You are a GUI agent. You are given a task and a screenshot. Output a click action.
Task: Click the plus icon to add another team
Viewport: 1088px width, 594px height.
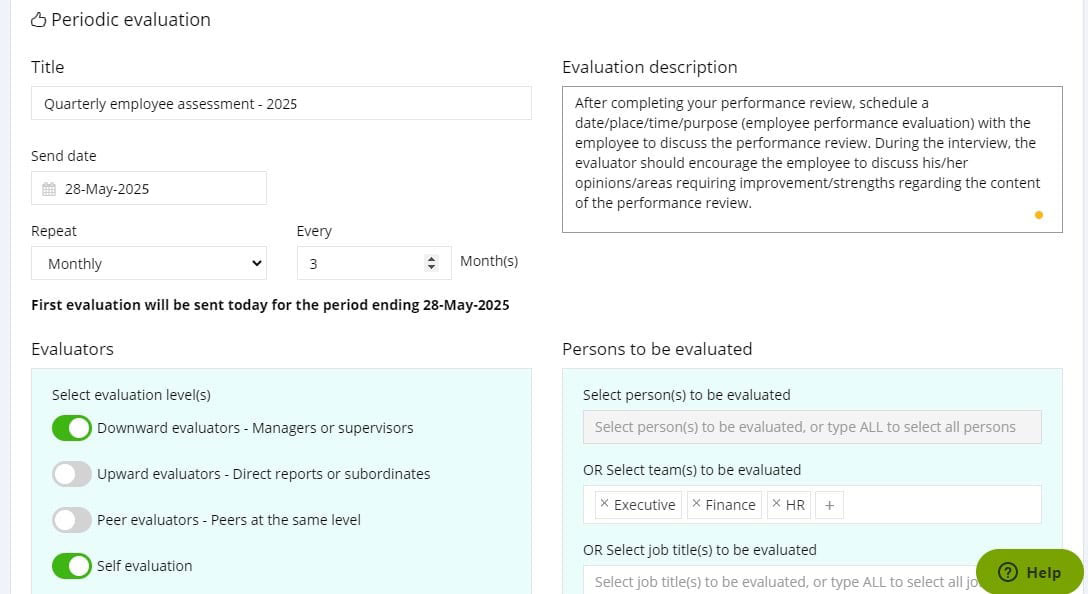tap(829, 505)
